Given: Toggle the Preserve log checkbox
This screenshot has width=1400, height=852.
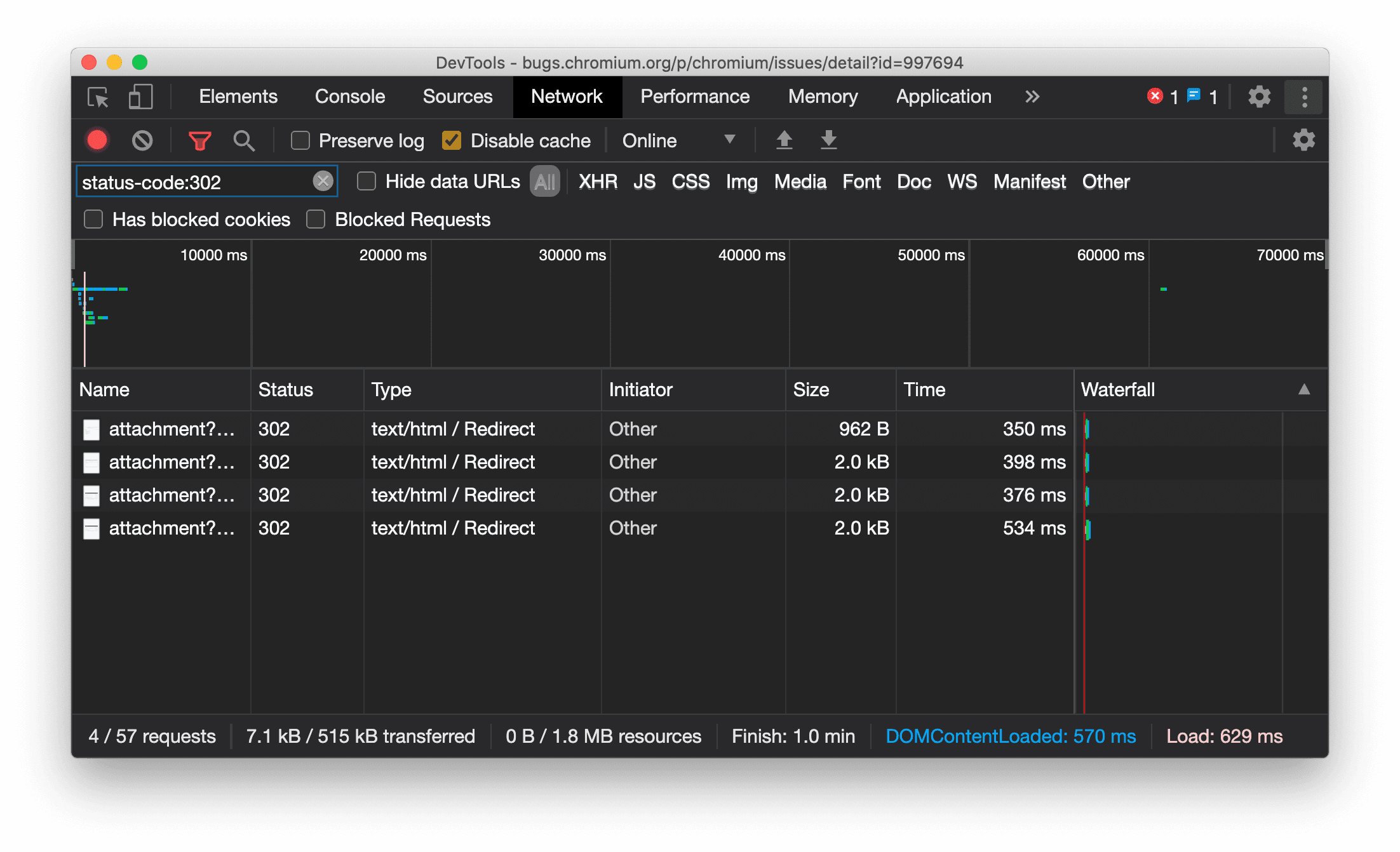Looking at the screenshot, I should [300, 140].
